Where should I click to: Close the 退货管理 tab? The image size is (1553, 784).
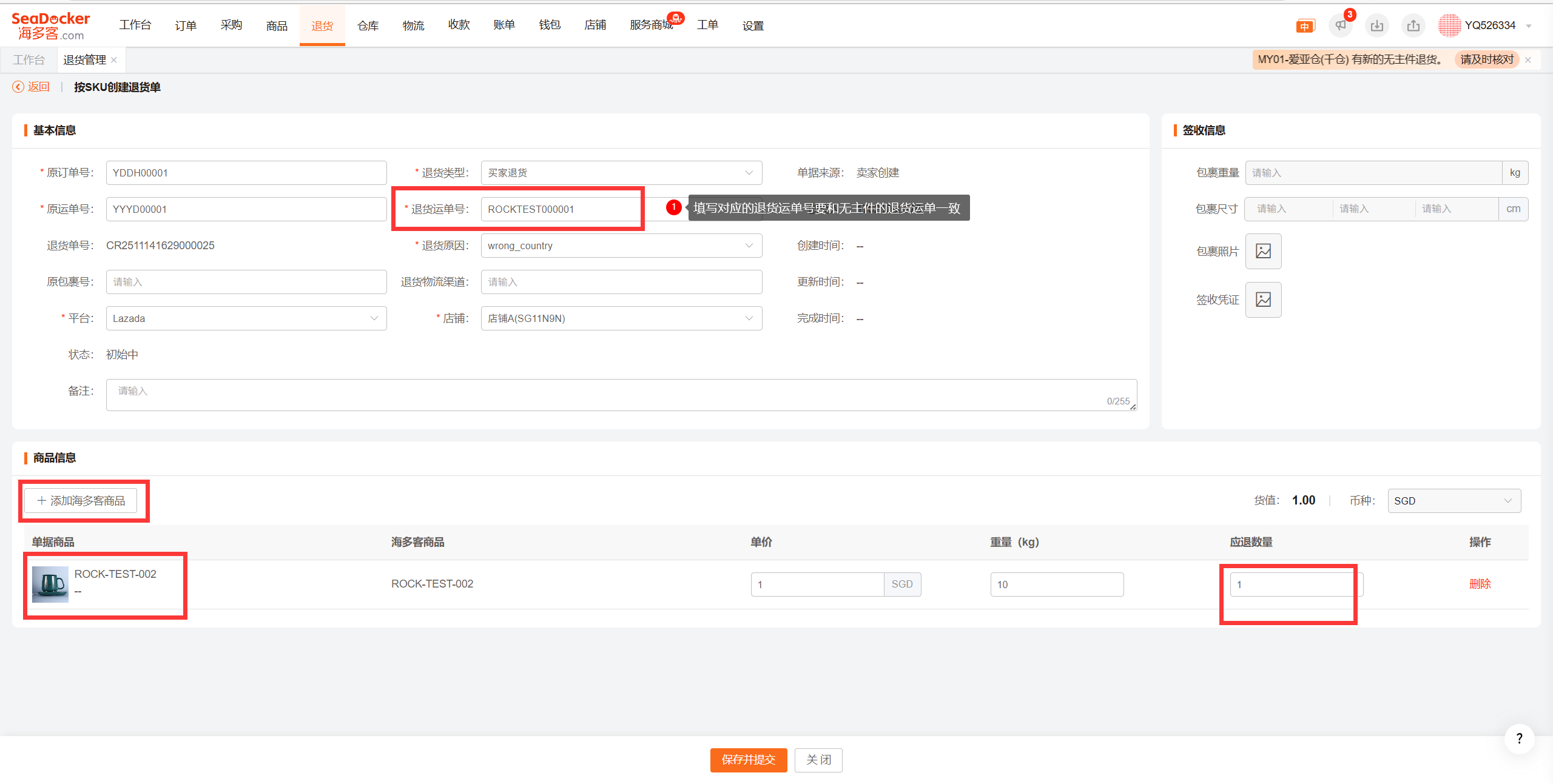click(114, 60)
